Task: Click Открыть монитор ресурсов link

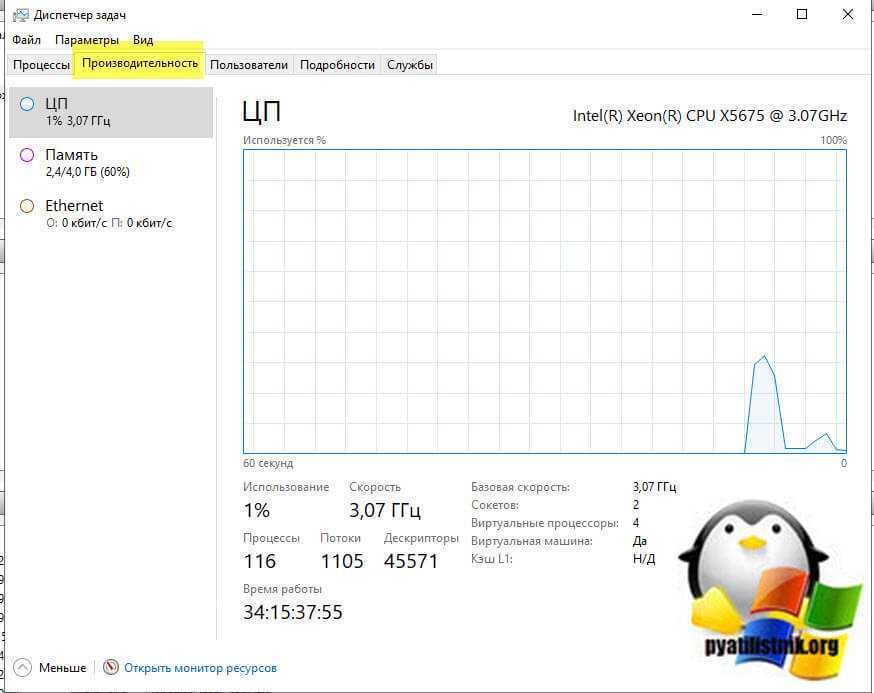Action: tap(200, 668)
